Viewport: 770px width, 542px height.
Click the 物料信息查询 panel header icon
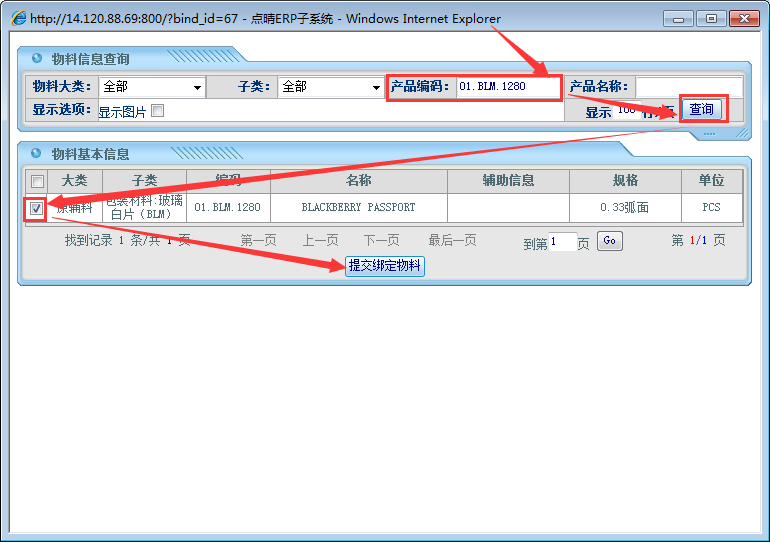(x=37, y=59)
